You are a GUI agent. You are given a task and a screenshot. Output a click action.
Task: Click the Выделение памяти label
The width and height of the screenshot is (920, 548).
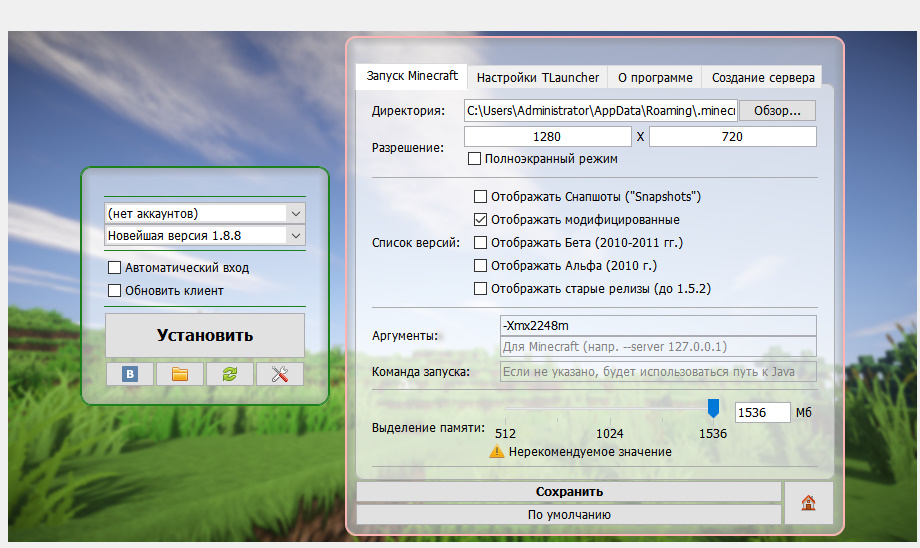428,428
